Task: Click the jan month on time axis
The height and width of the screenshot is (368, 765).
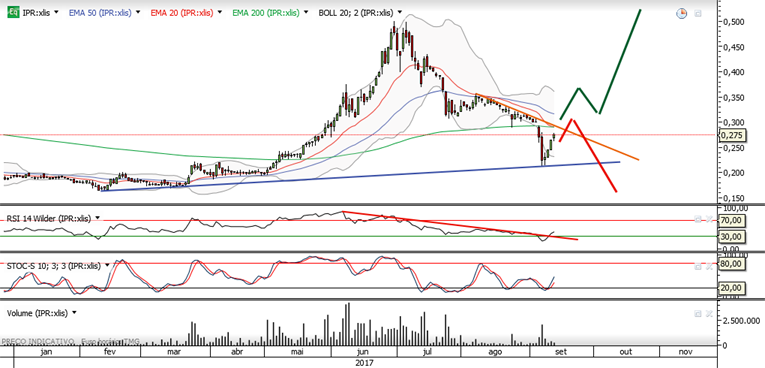Action: pyautogui.click(x=46, y=351)
